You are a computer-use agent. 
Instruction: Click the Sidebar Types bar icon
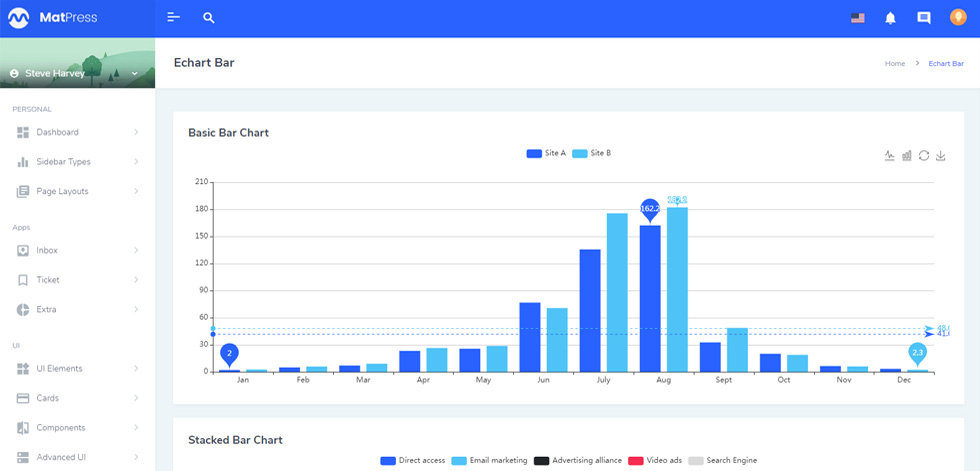tap(23, 162)
